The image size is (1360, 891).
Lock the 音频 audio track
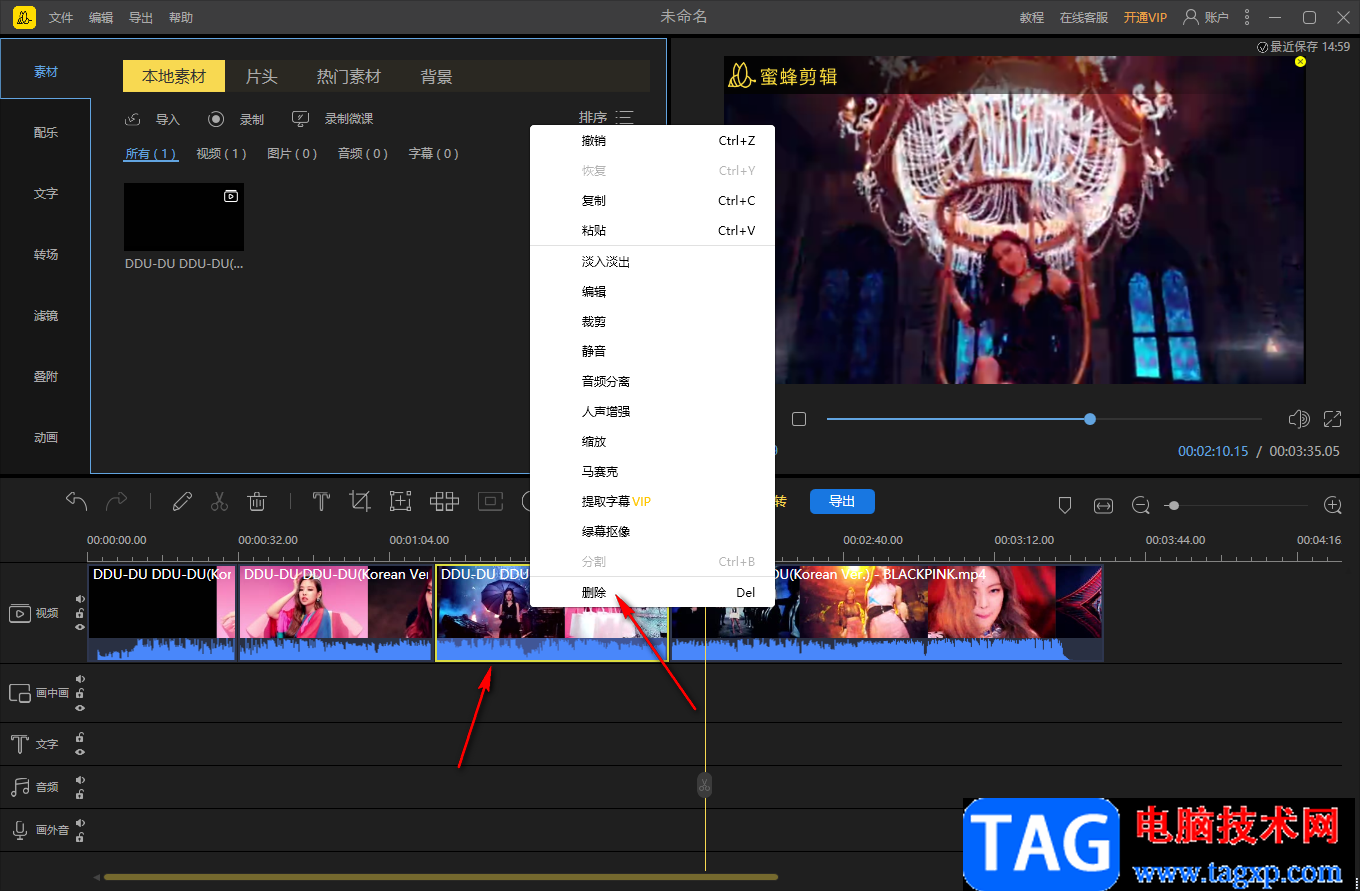point(80,795)
